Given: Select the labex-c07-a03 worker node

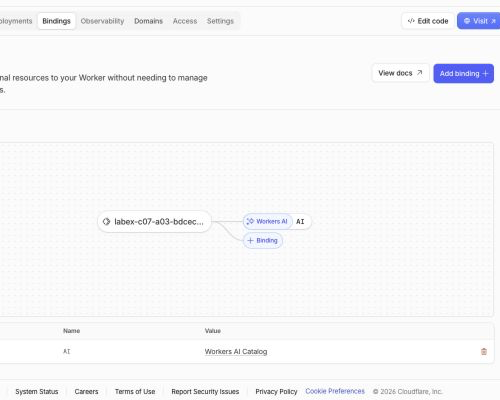Looking at the screenshot, I should pyautogui.click(x=155, y=222).
